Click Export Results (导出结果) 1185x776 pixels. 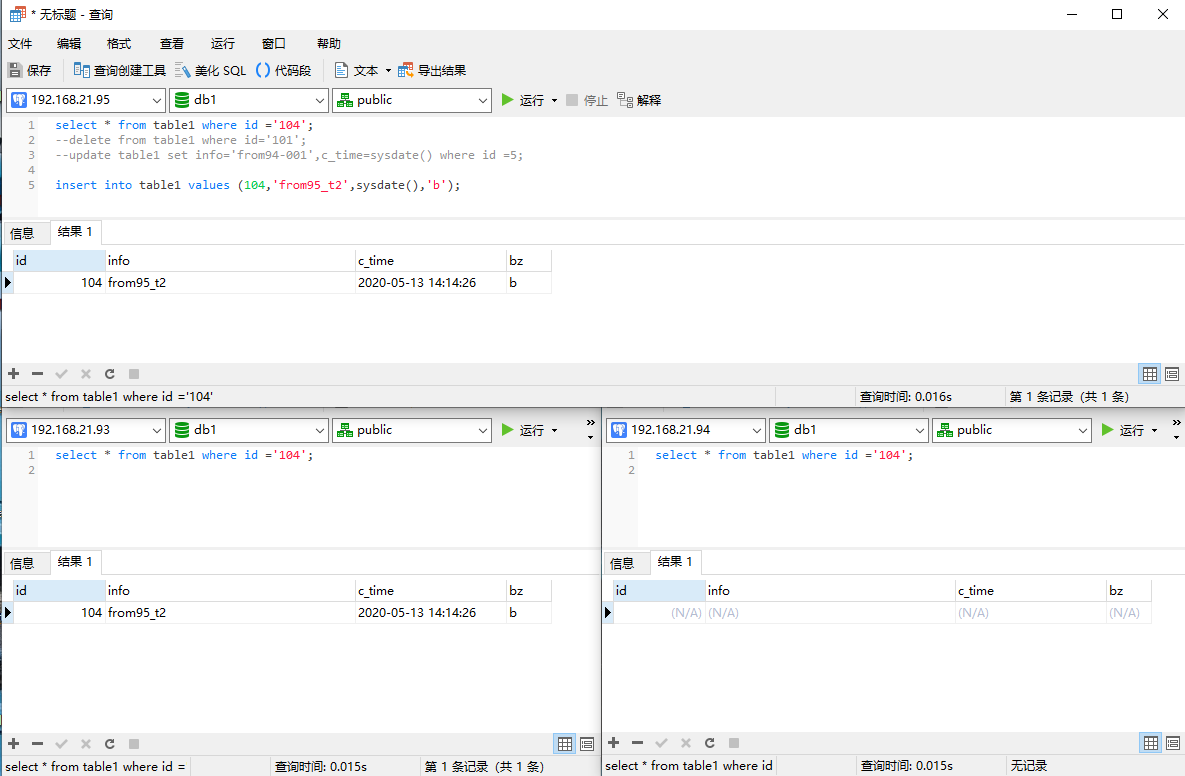pos(432,70)
